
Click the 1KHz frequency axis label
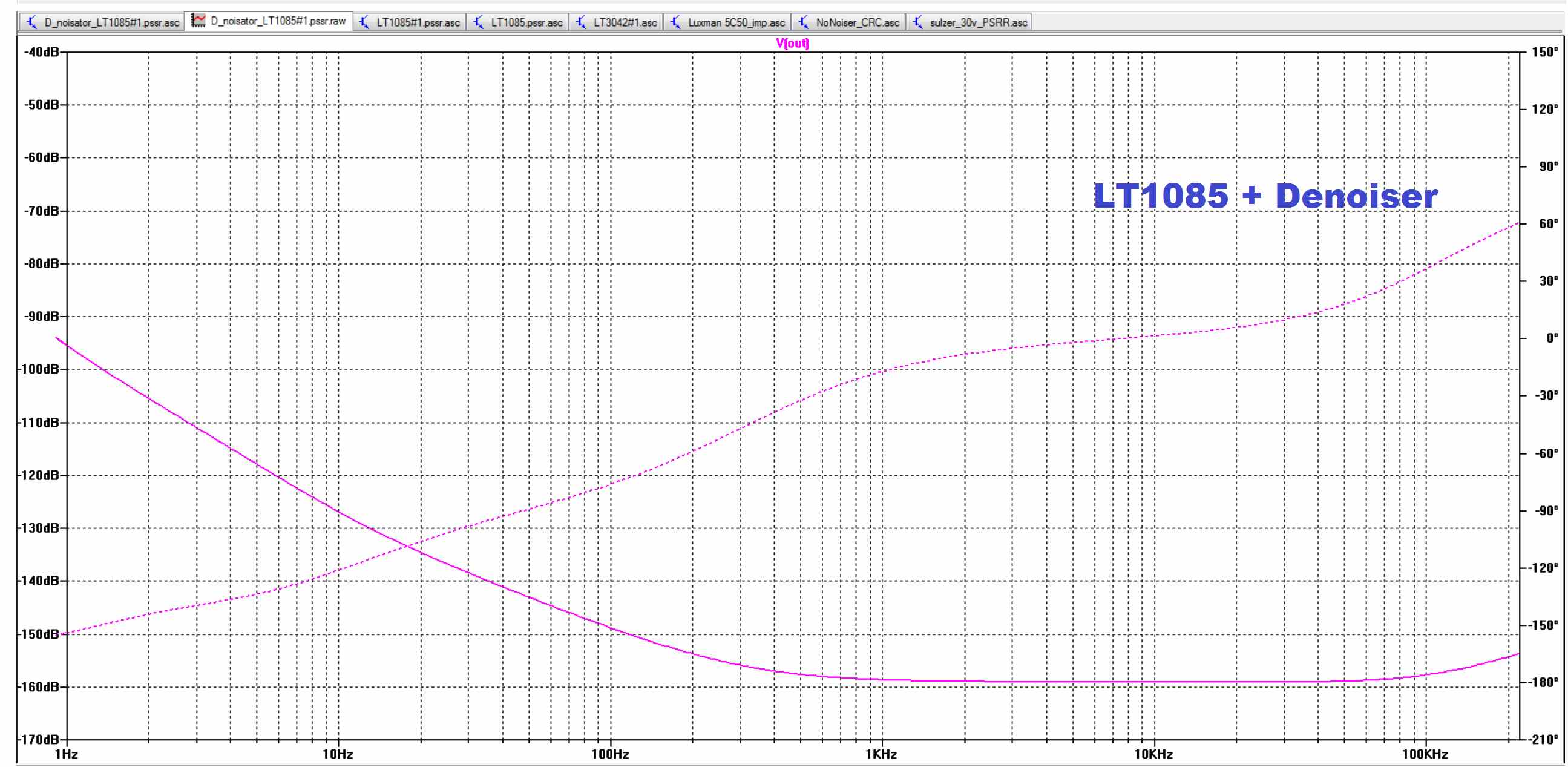tap(881, 754)
